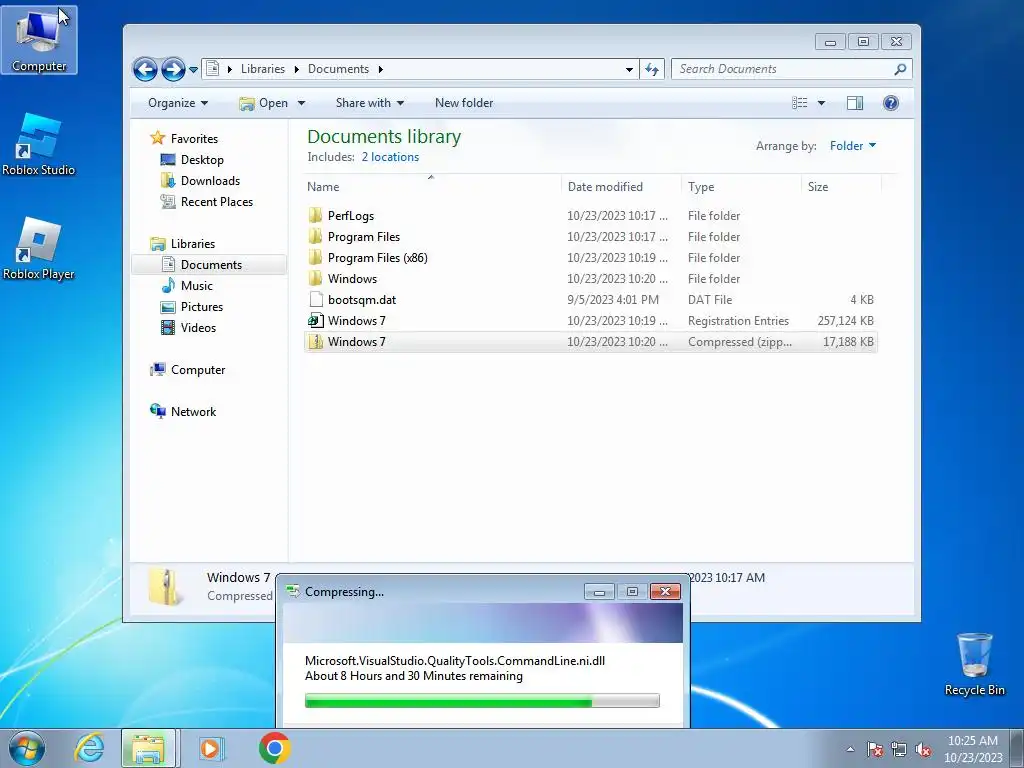The width and height of the screenshot is (1024, 768).
Task: Launch Google Chrome from taskbar
Action: click(274, 748)
